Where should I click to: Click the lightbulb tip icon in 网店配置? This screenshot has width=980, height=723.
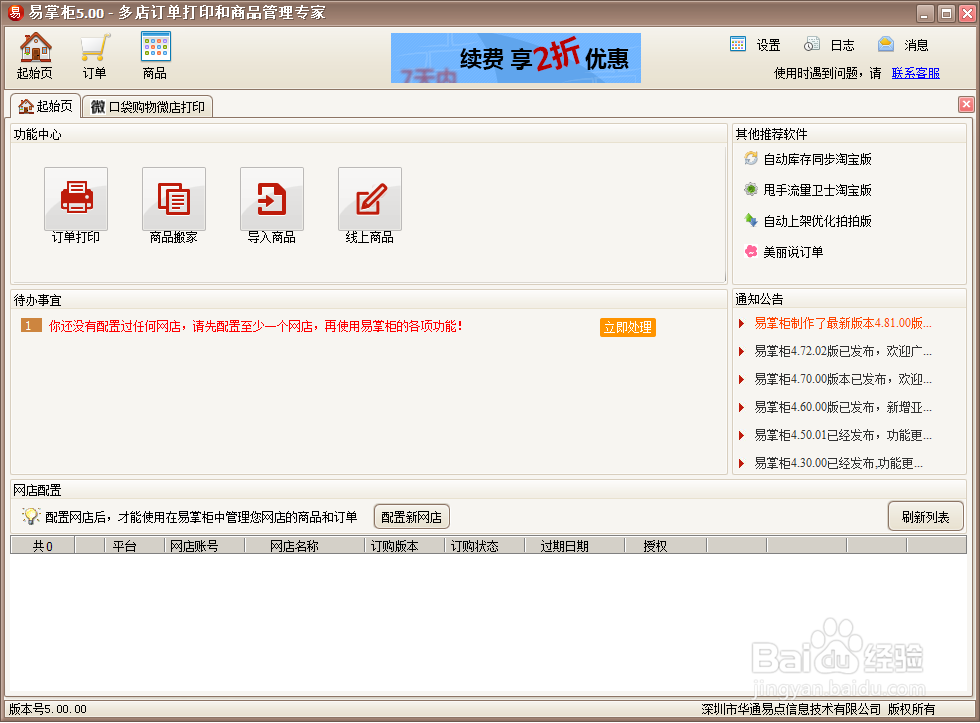(x=31, y=516)
